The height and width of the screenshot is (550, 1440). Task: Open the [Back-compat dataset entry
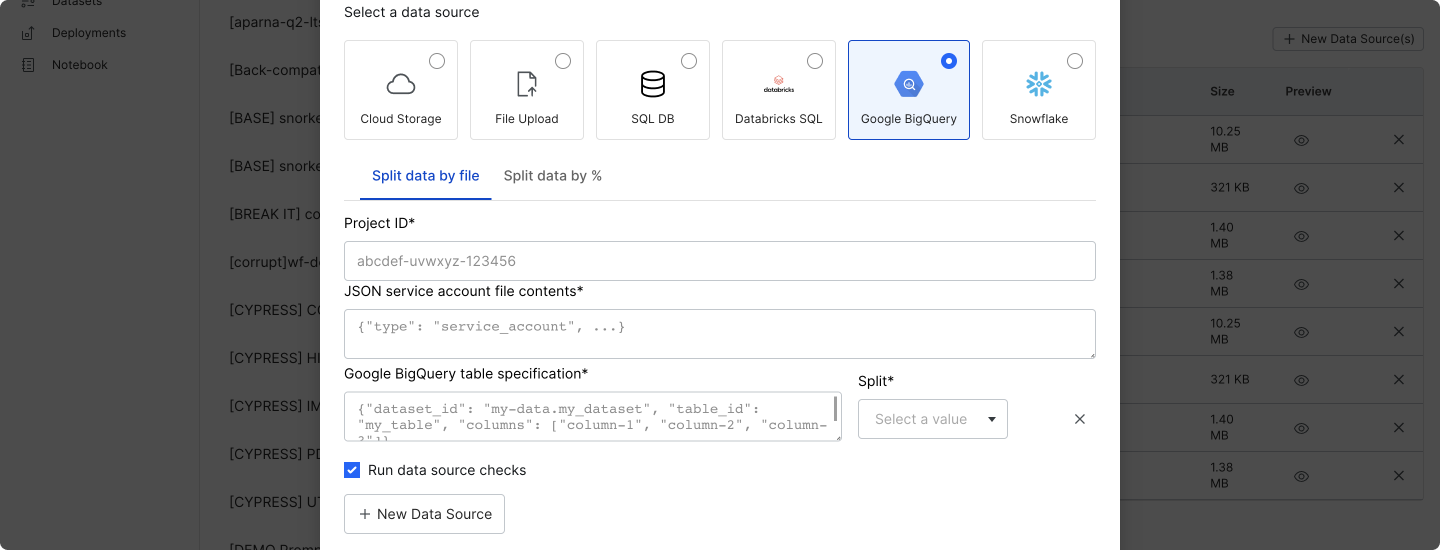point(275,70)
